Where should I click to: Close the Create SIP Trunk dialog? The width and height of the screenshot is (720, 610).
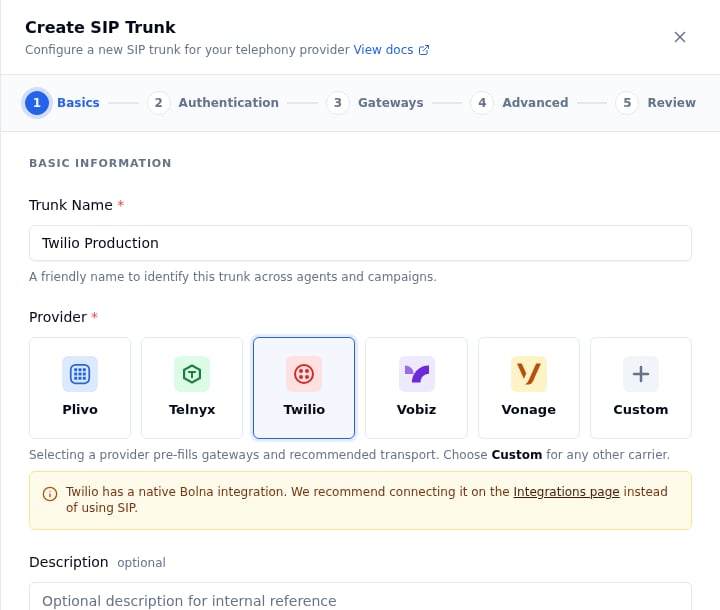[680, 37]
